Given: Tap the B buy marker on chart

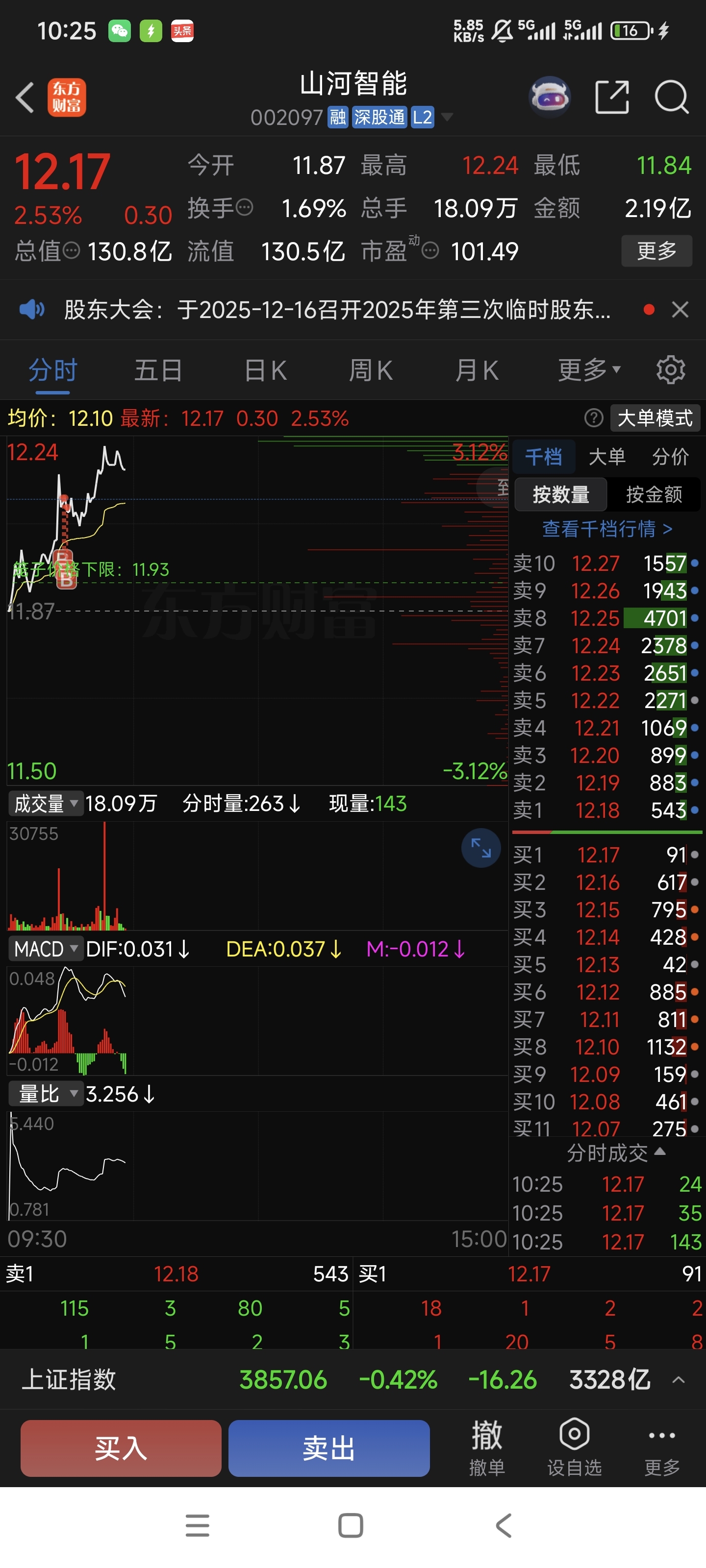Looking at the screenshot, I should click(66, 580).
